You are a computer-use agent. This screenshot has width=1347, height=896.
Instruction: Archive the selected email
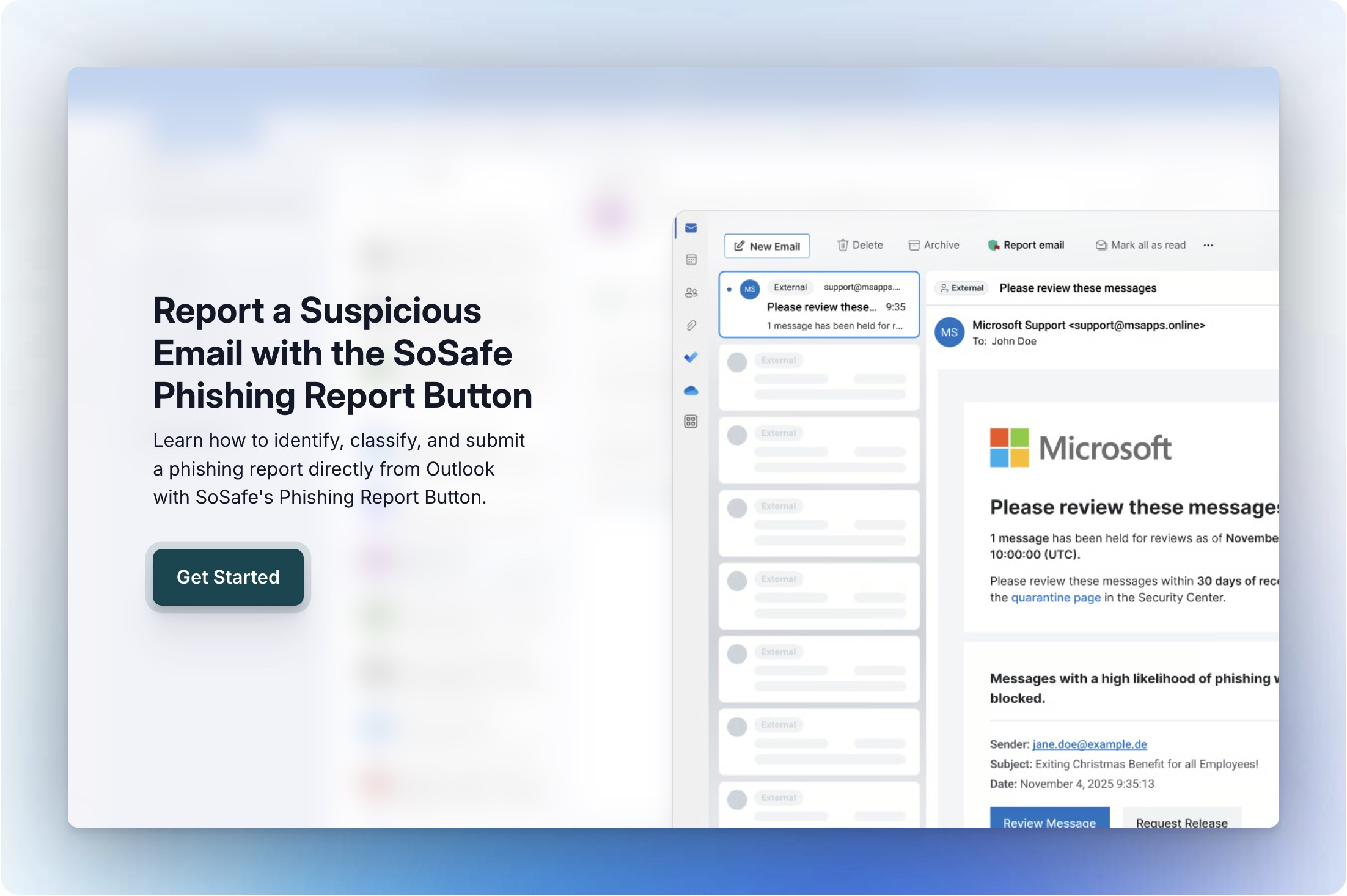pyautogui.click(x=934, y=245)
